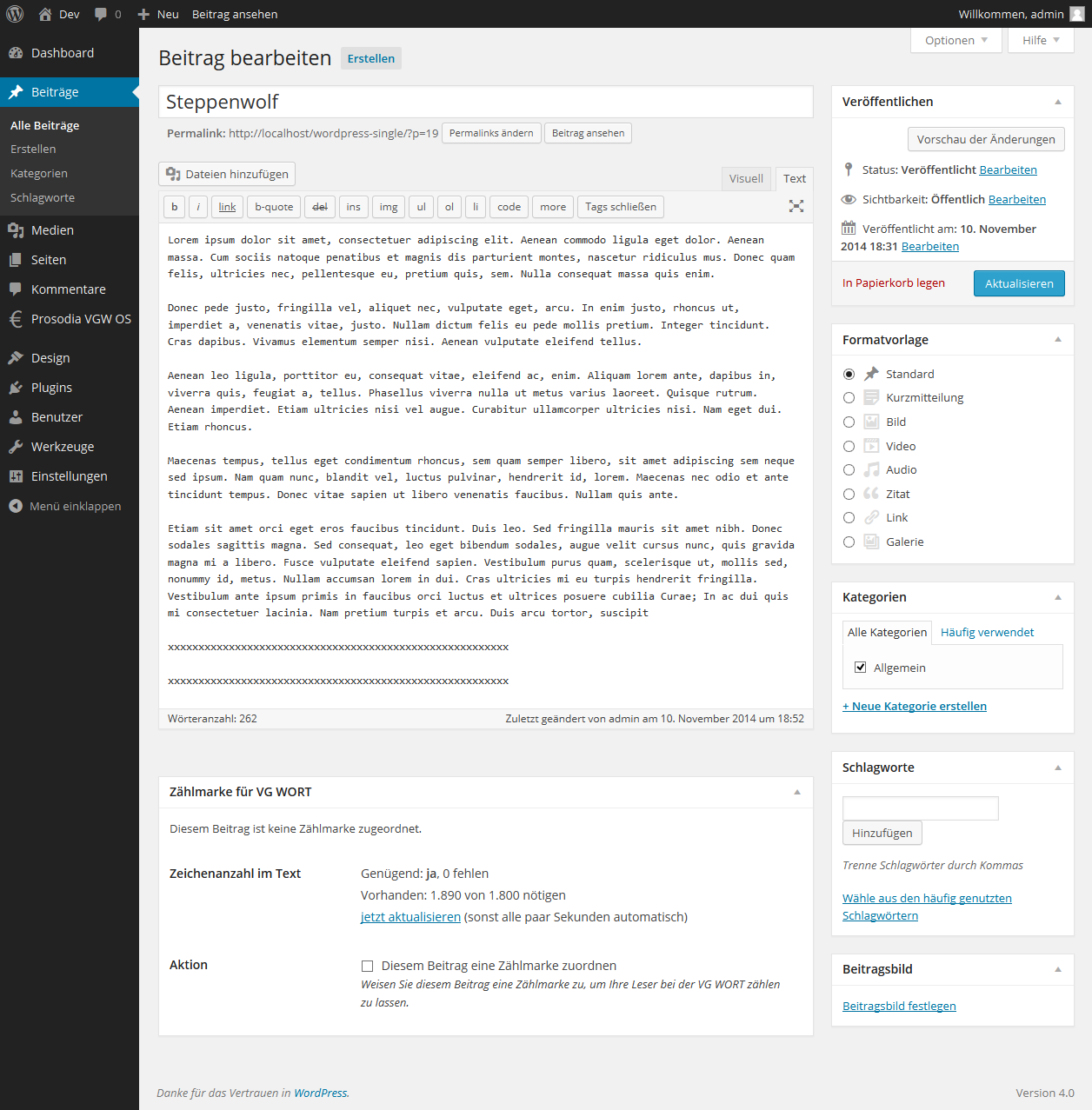Switch to Text editor tab
The width and height of the screenshot is (1092, 1110).
[x=795, y=178]
